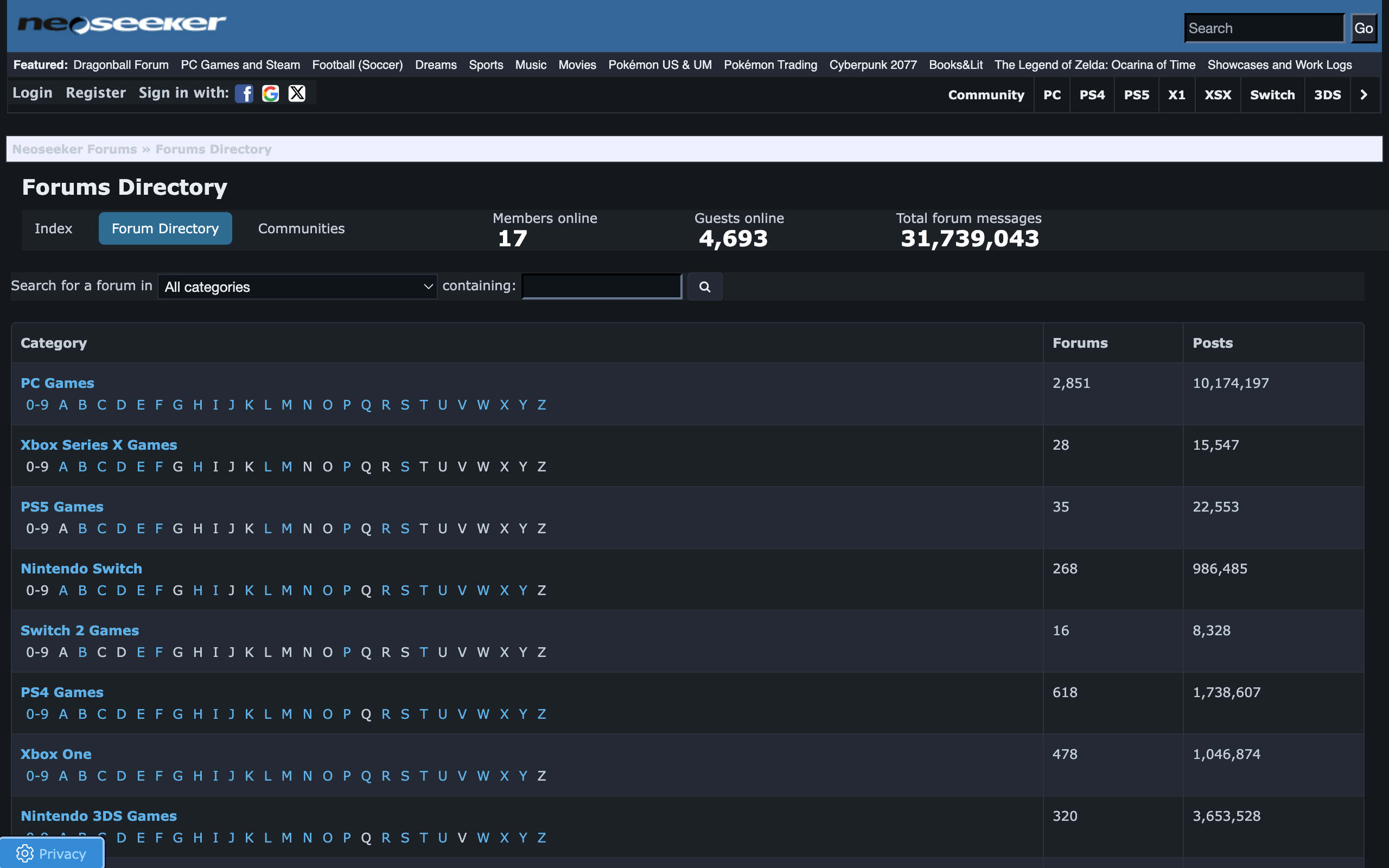This screenshot has width=1389, height=868.
Task: Sign in with Google icon
Action: click(270, 93)
